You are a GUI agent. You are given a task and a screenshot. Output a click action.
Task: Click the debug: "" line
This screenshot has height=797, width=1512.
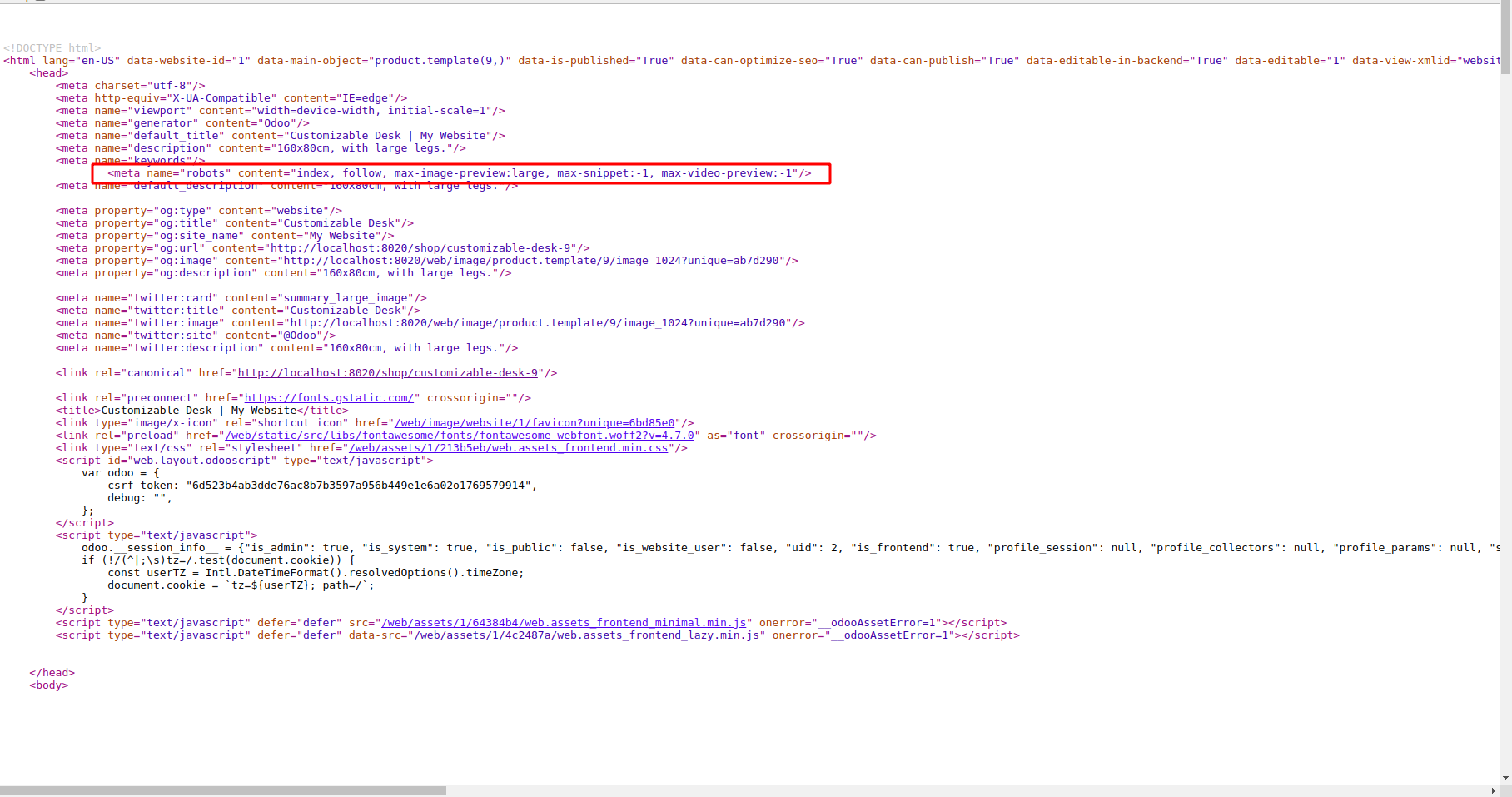pyautogui.click(x=140, y=498)
